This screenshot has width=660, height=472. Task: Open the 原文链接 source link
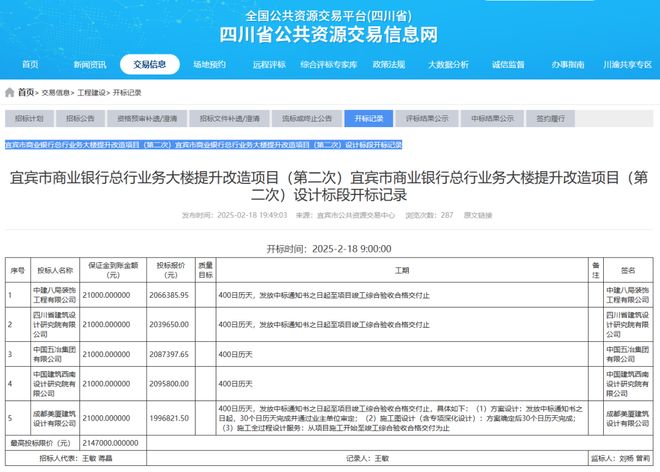[478, 215]
